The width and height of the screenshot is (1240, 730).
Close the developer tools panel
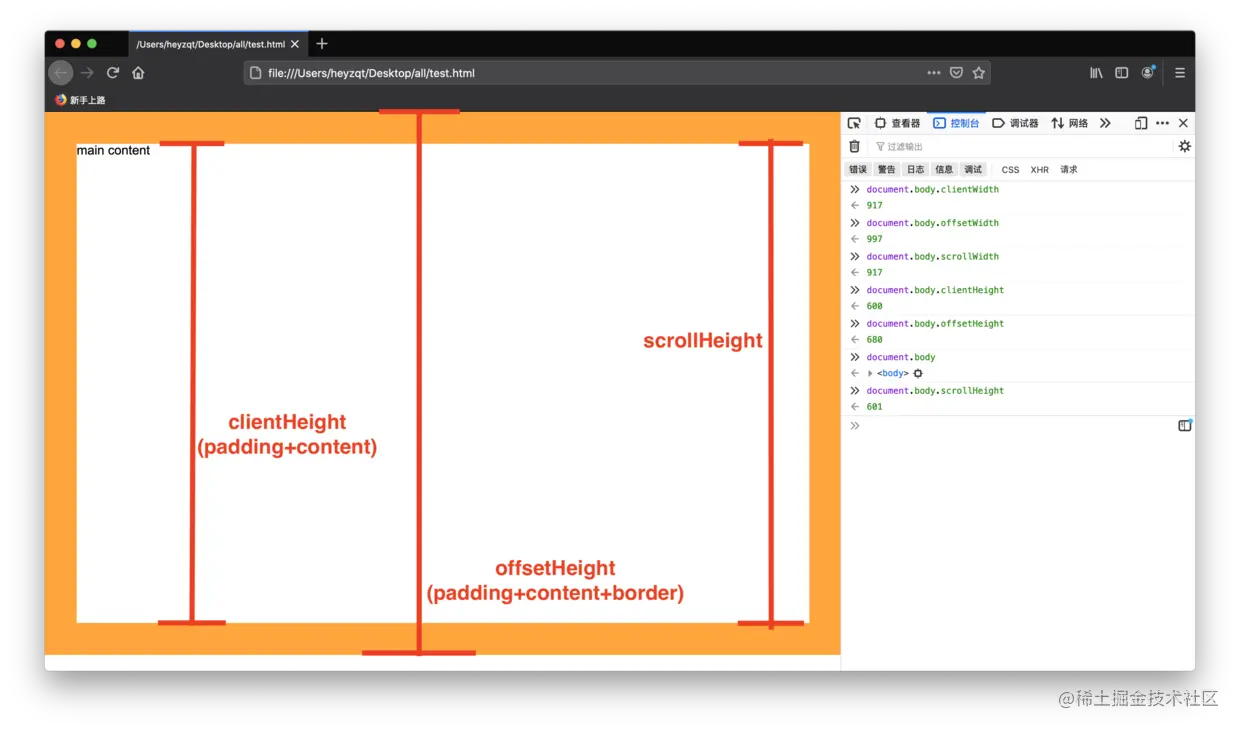(x=1183, y=123)
